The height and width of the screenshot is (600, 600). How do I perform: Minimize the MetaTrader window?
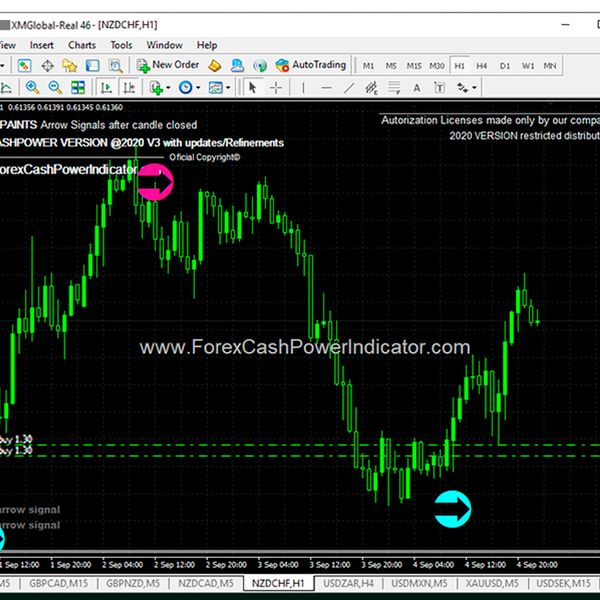566,25
